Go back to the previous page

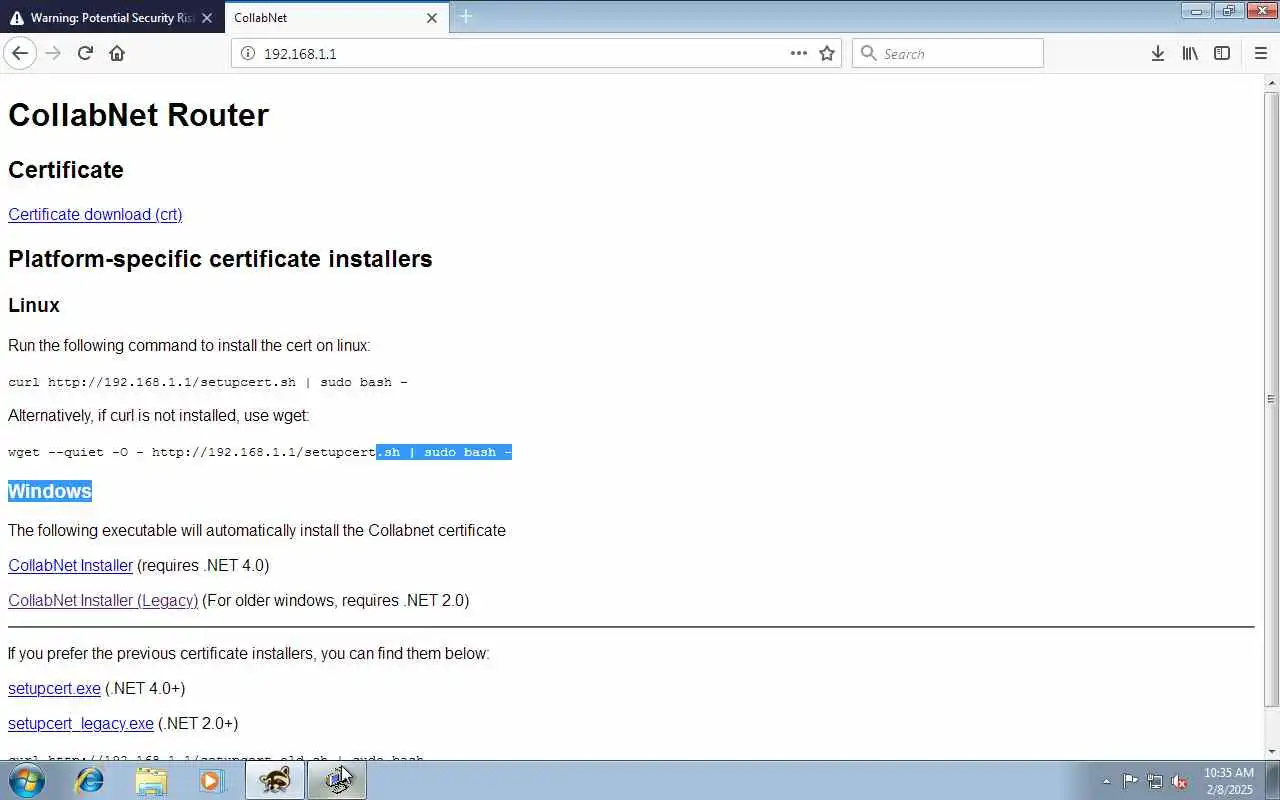pyautogui.click(x=20, y=53)
